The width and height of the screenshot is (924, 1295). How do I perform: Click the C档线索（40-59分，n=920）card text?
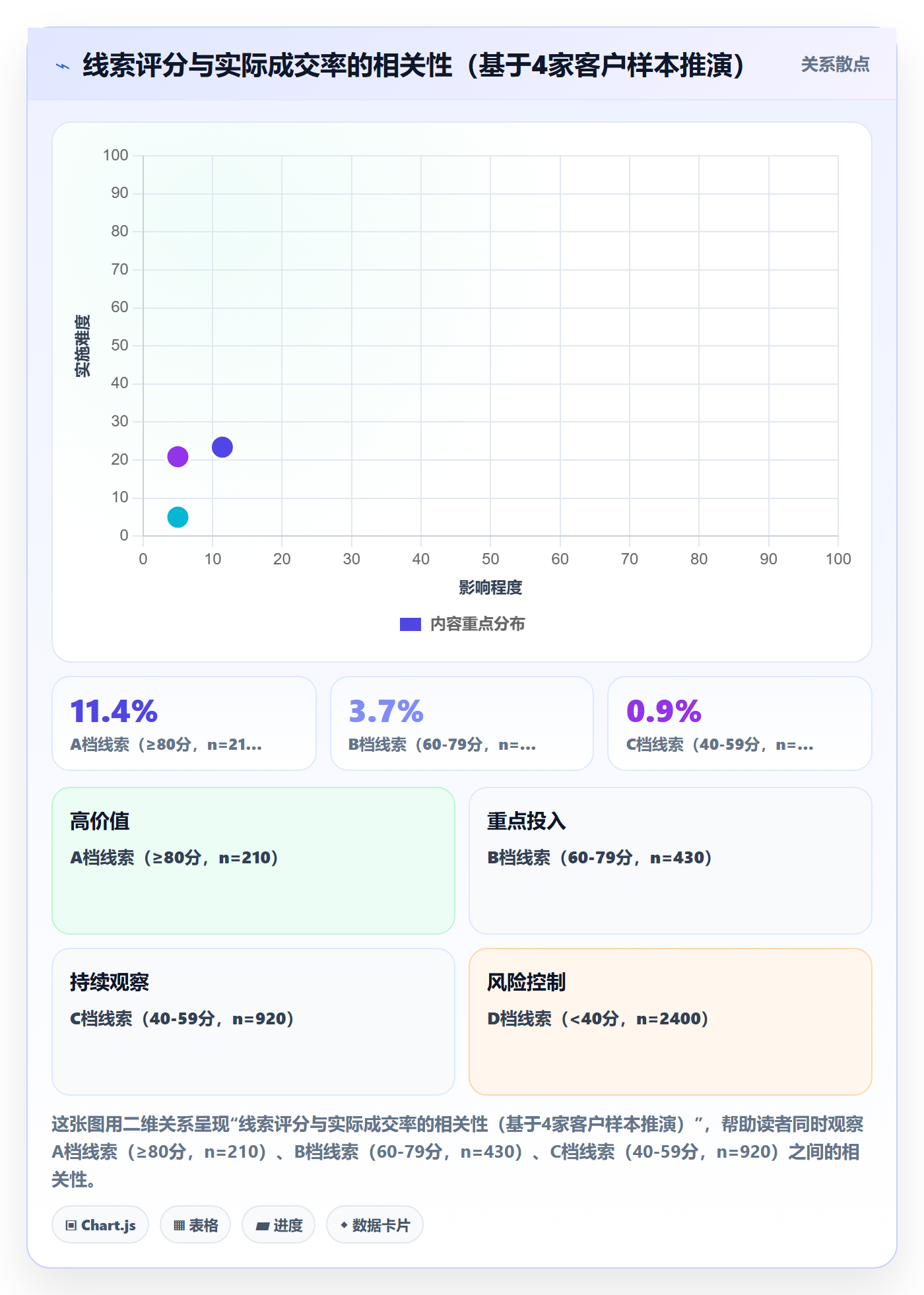(x=181, y=1018)
